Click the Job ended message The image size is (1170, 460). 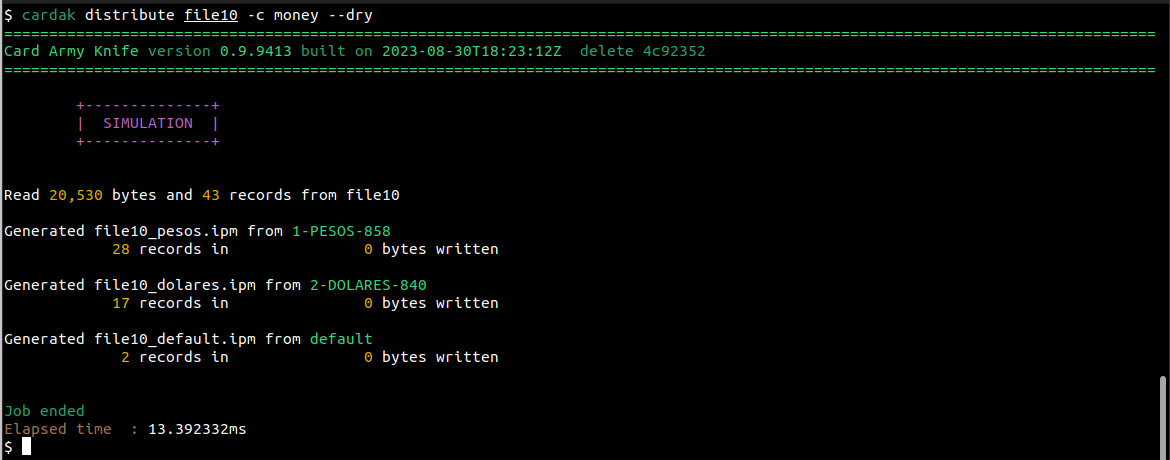[x=45, y=411]
